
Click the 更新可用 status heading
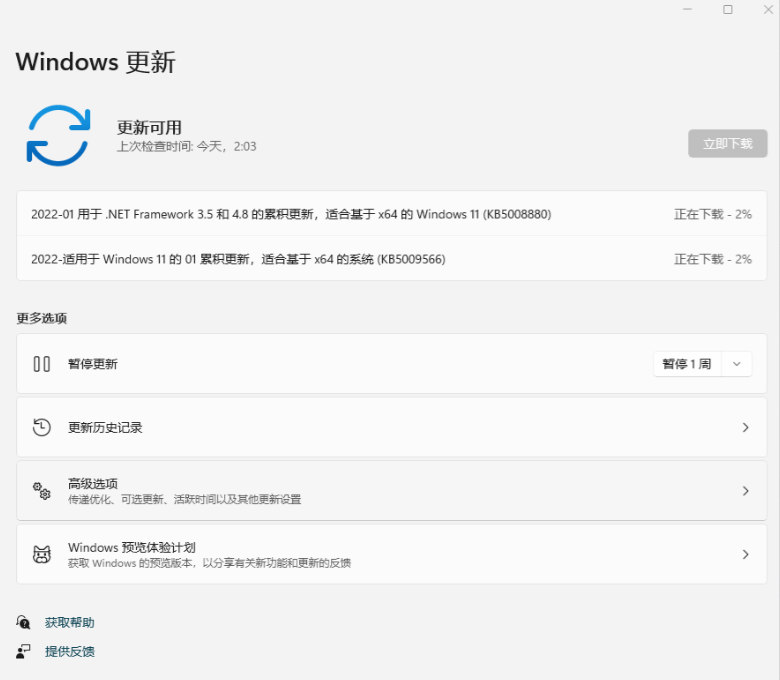[x=149, y=127]
